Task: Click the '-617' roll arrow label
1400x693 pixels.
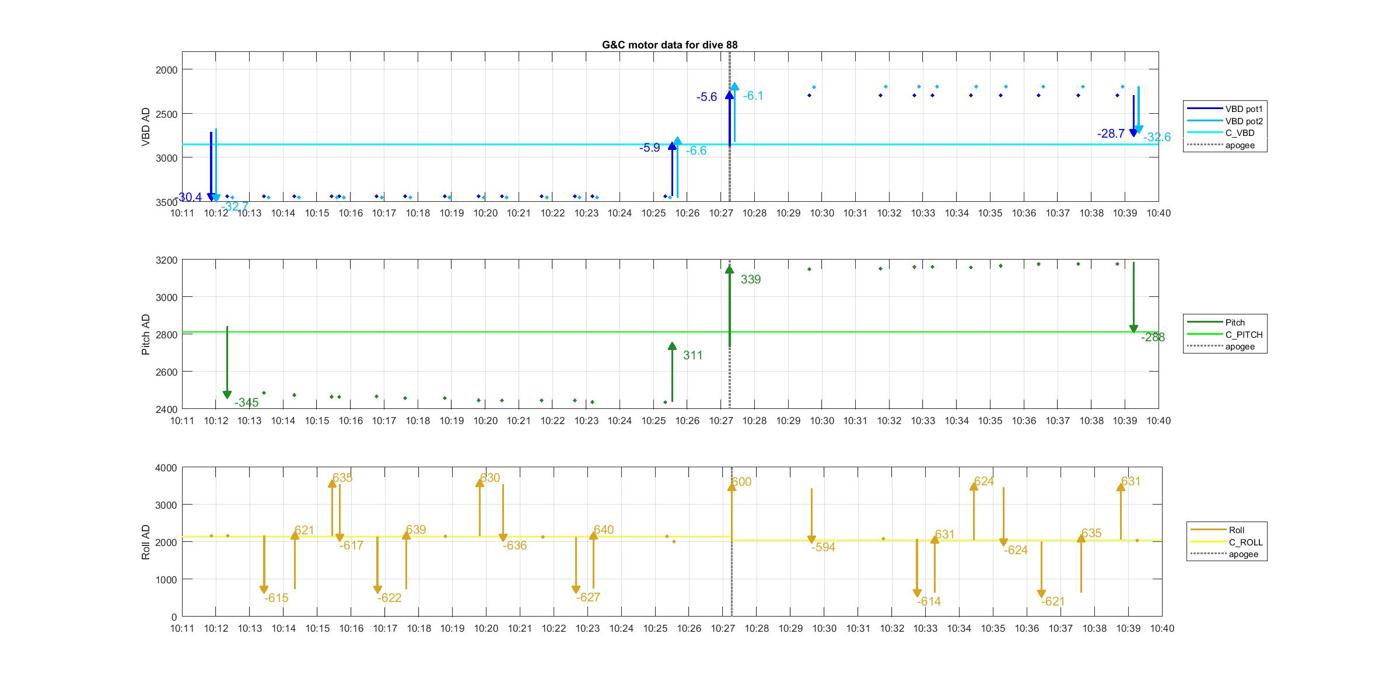Action: click(x=351, y=546)
